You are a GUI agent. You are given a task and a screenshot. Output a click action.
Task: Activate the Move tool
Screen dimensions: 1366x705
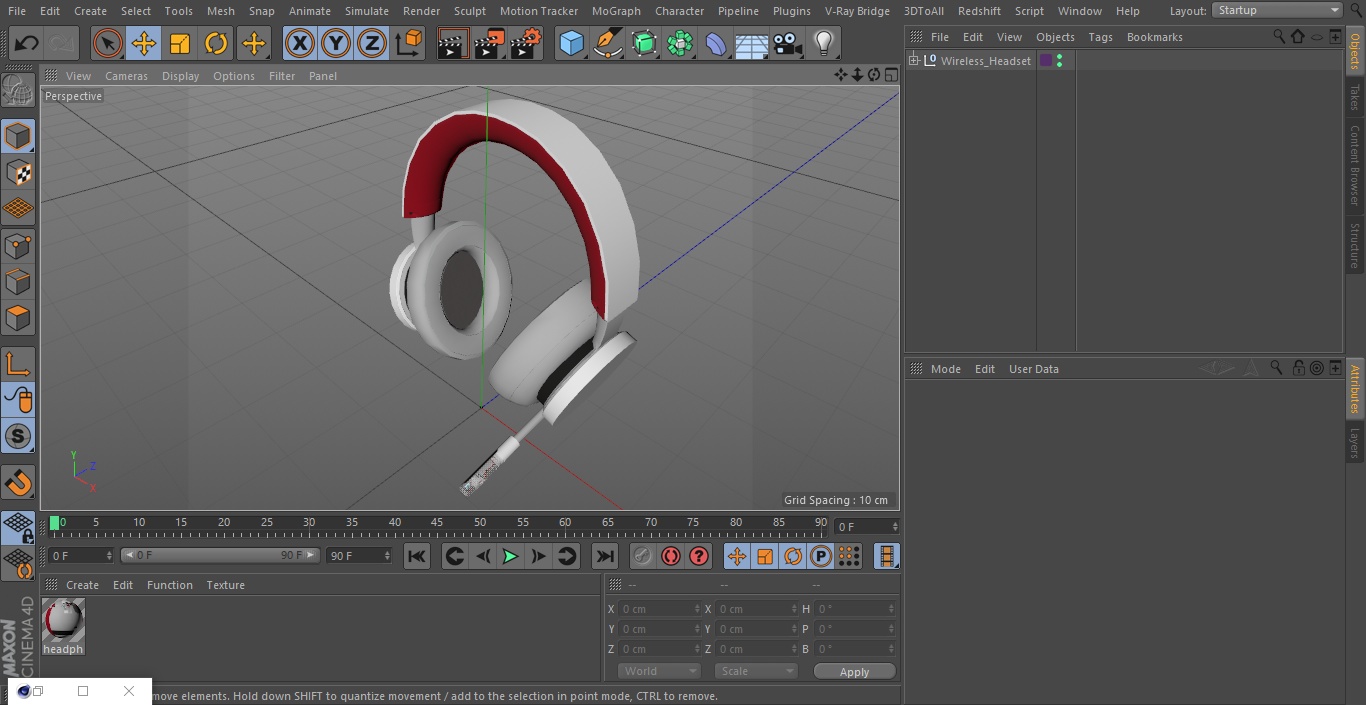coord(144,43)
